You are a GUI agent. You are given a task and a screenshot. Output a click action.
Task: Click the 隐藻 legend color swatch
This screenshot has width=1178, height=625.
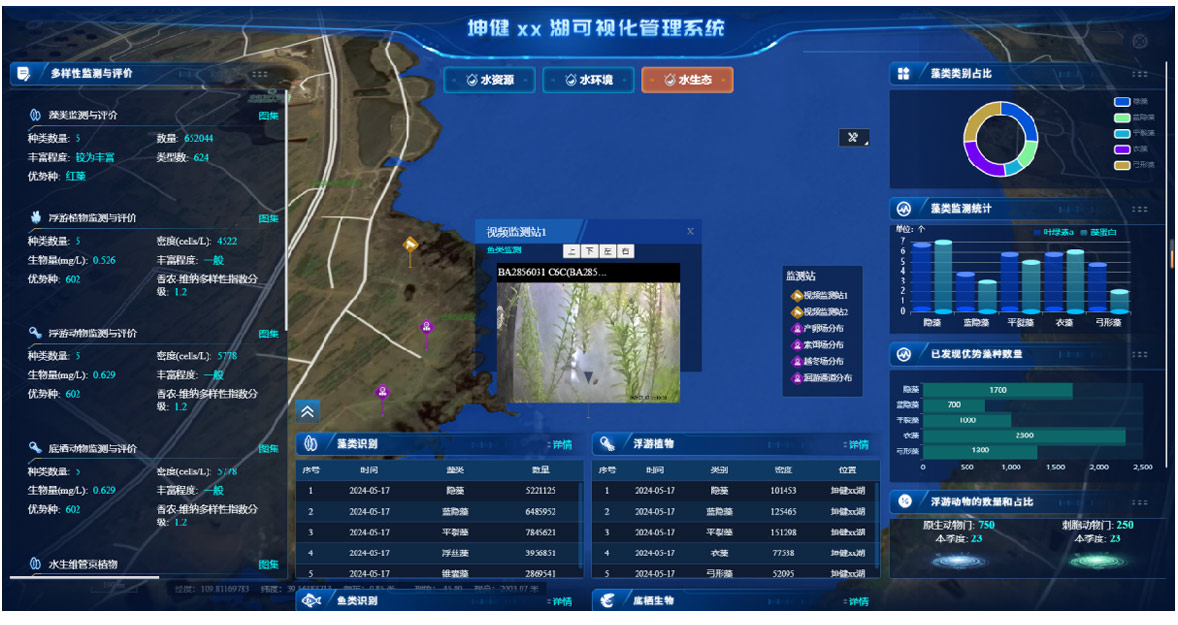point(1121,102)
